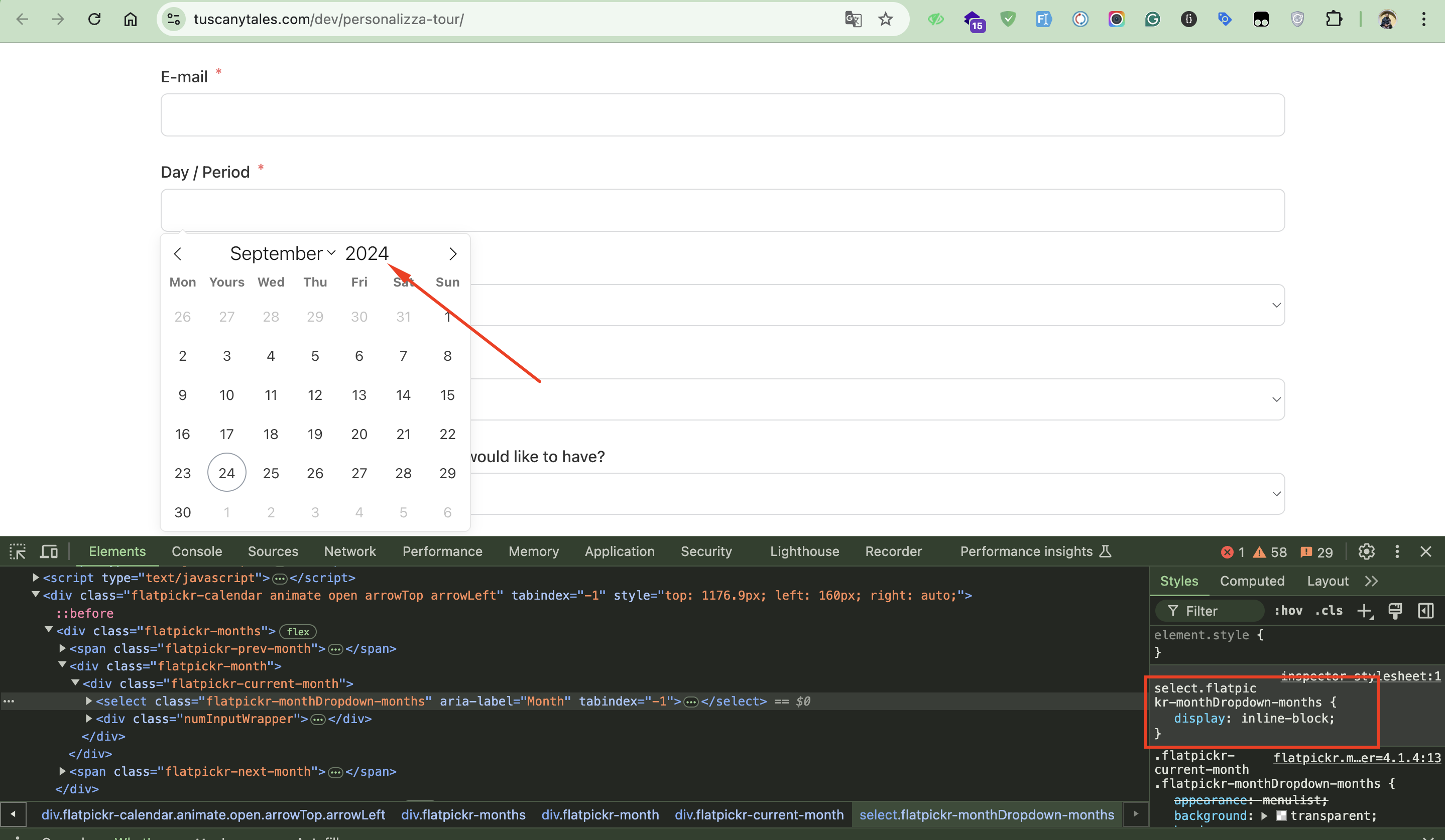Image resolution: width=1445 pixels, height=840 pixels.
Task: Expand the background shorthand property
Action: click(1264, 815)
